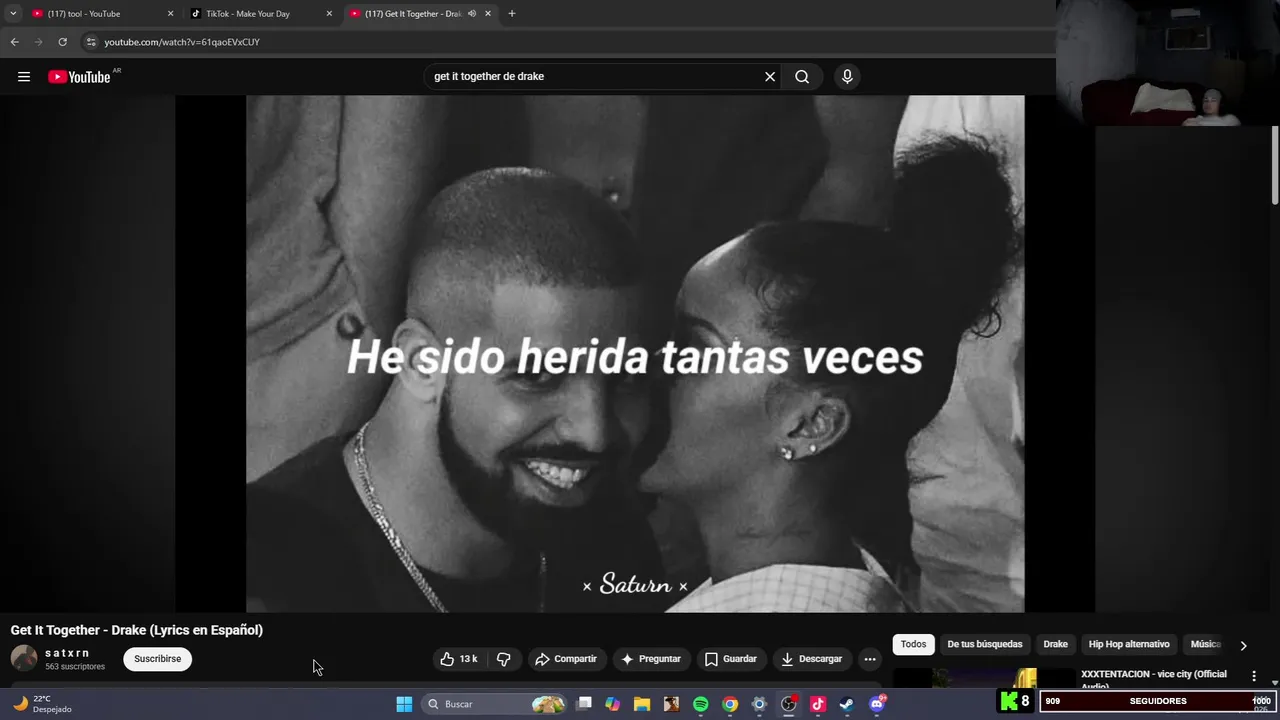Mute tab via speaker icon
The width and height of the screenshot is (1280, 720).
472,14
